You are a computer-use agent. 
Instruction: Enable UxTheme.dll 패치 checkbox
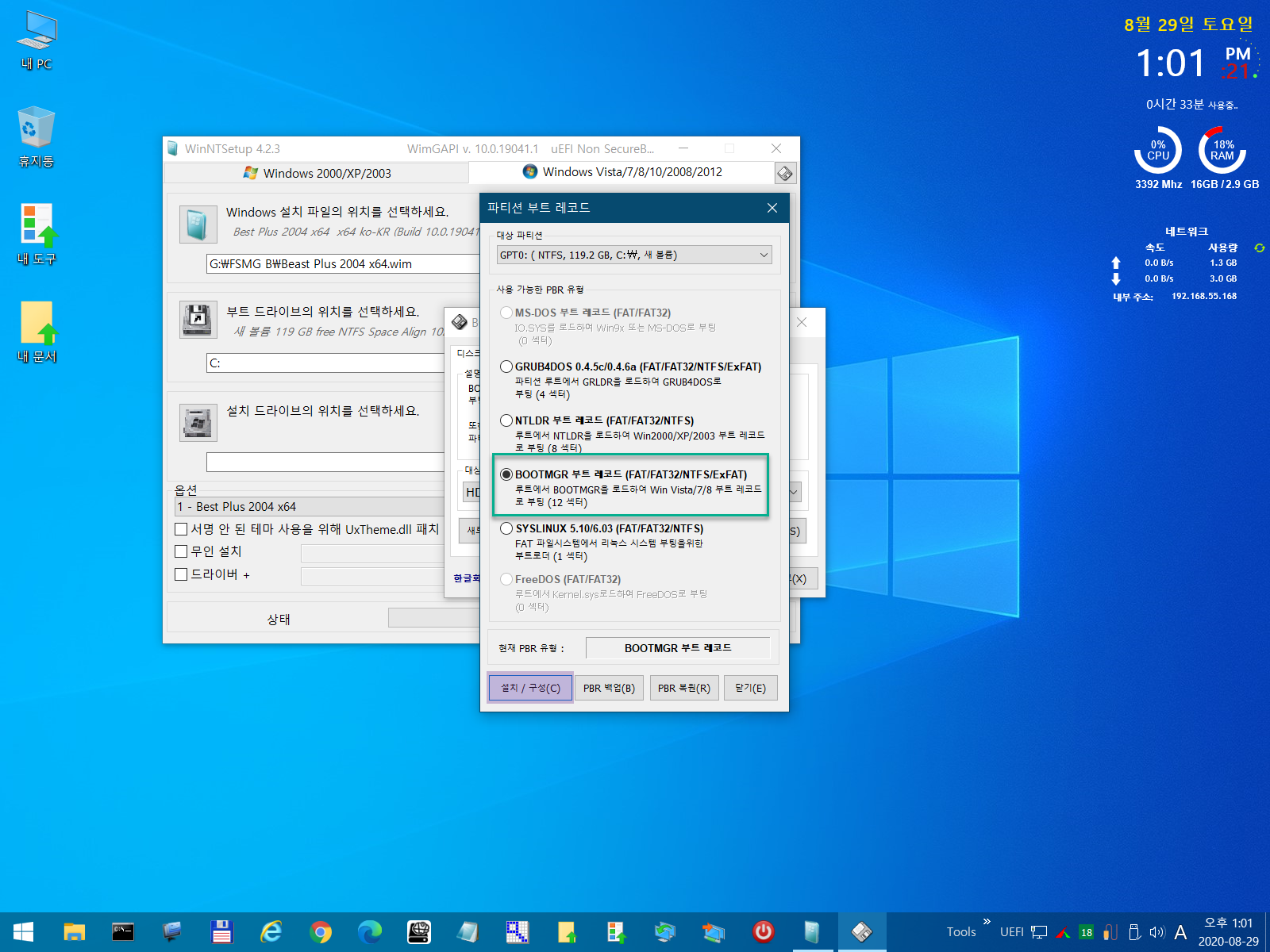pos(181,529)
